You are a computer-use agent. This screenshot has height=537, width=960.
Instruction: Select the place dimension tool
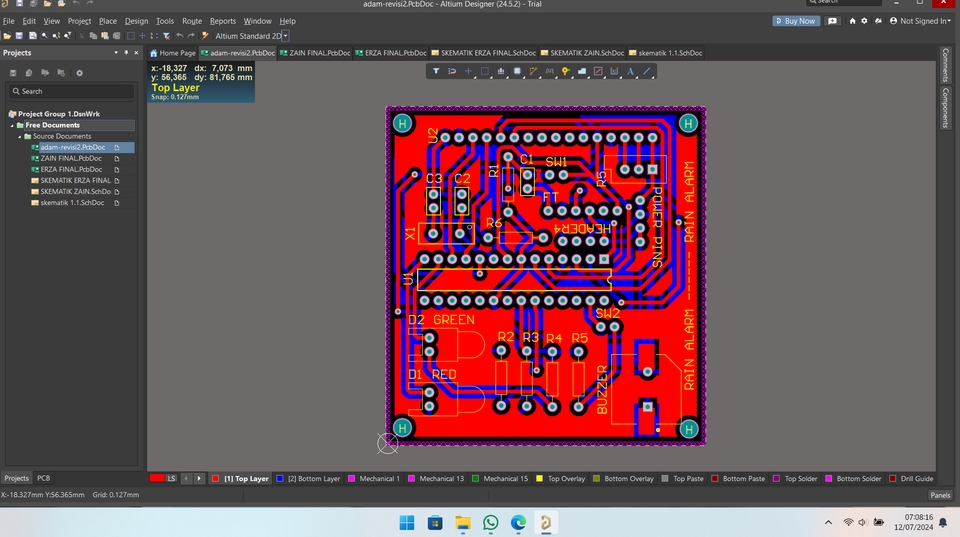coord(614,71)
